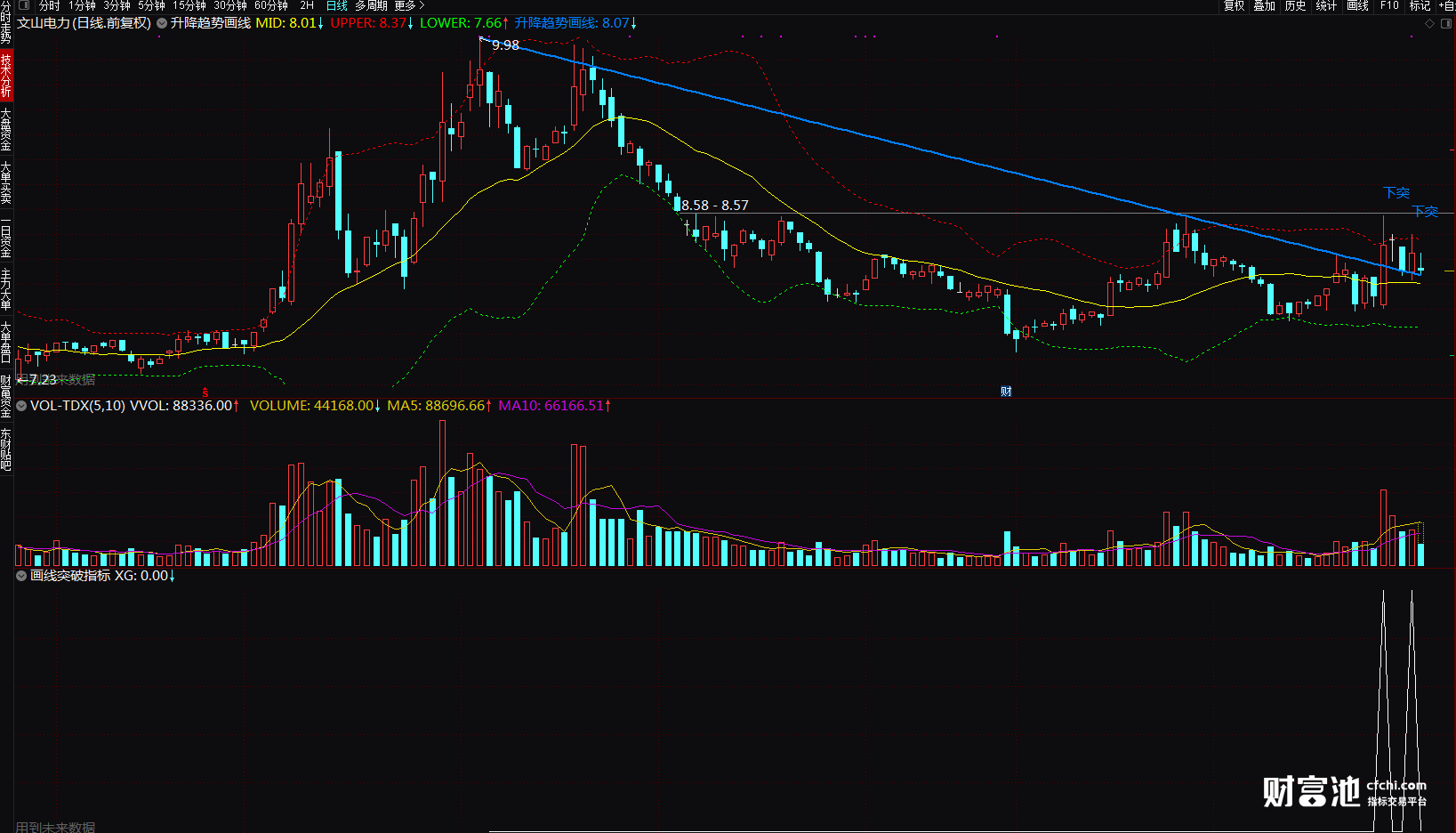Image resolution: width=1456 pixels, height=833 pixels.
Task: Click the 标记 mark button
Action: (x=1420, y=5)
